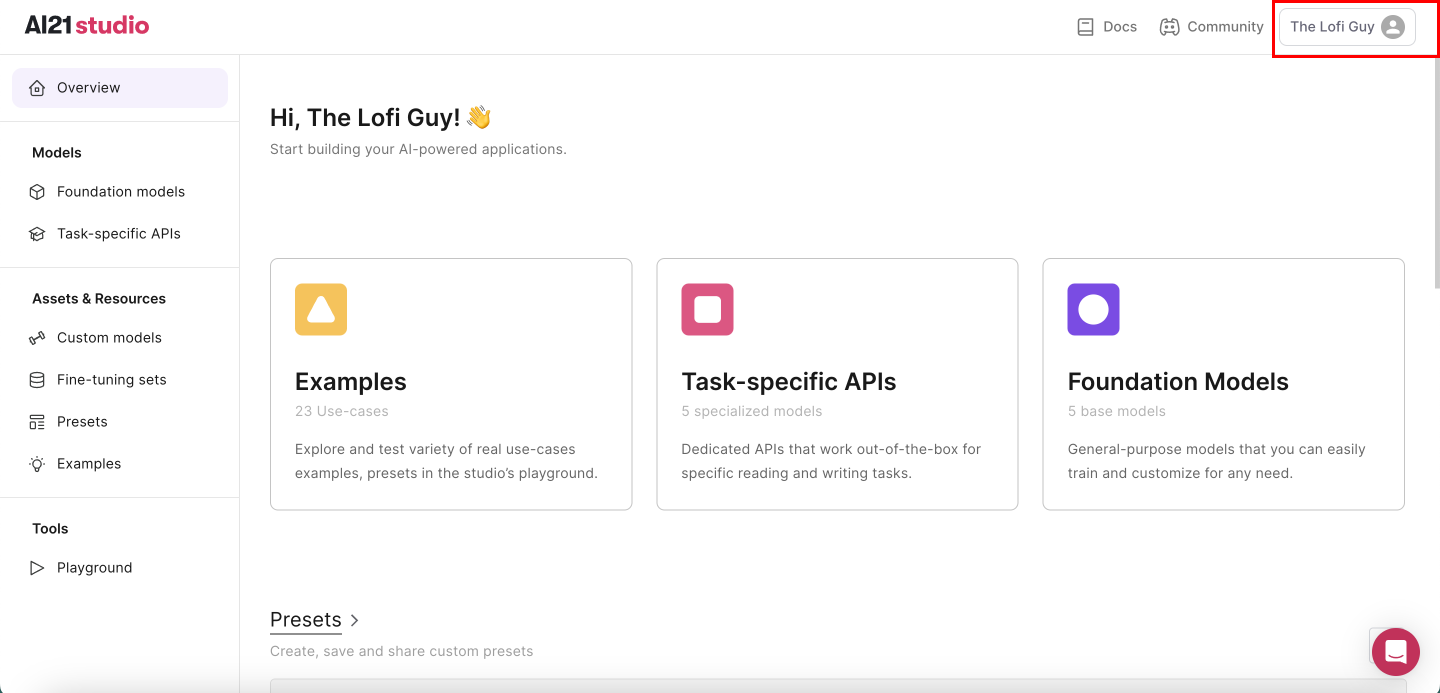Expand Presets with the chevron arrow
This screenshot has width=1440, height=693.
[355, 621]
